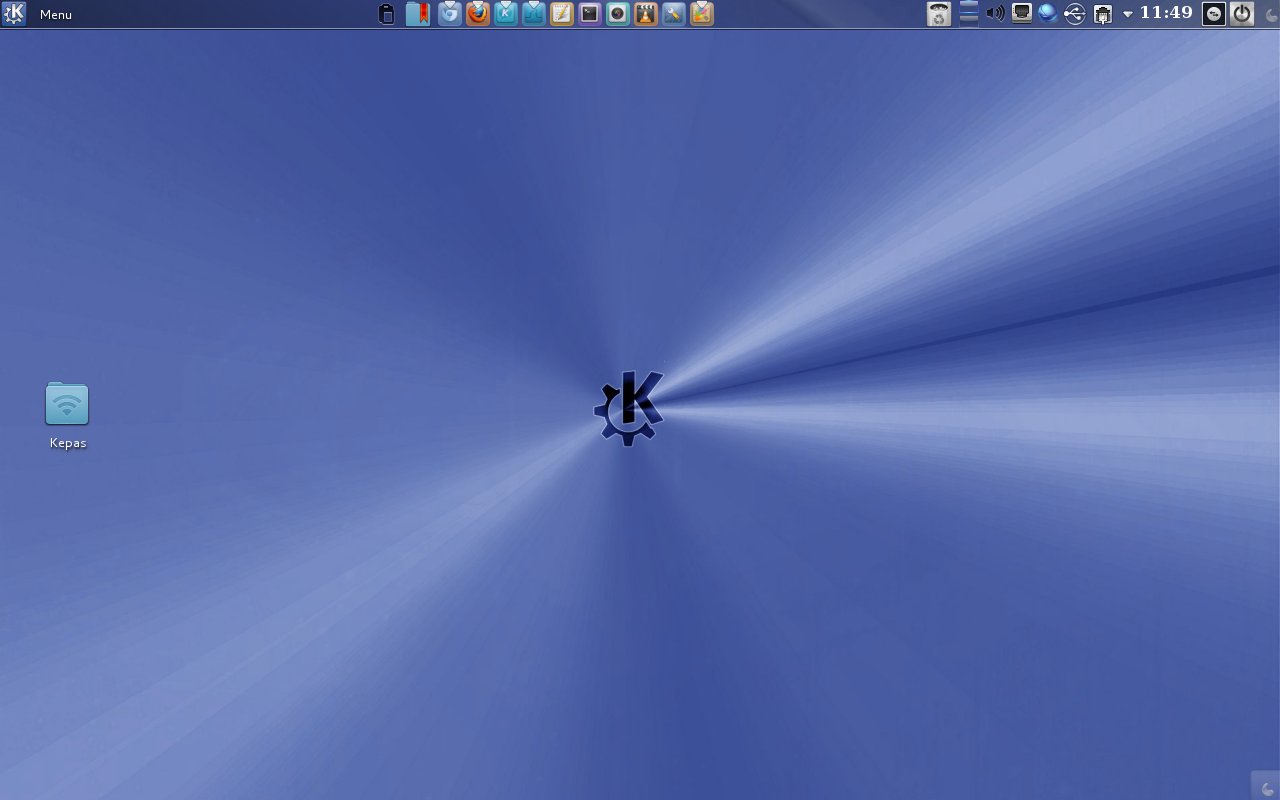Click the Menu label in the panel
1280x800 pixels.
[56, 15]
